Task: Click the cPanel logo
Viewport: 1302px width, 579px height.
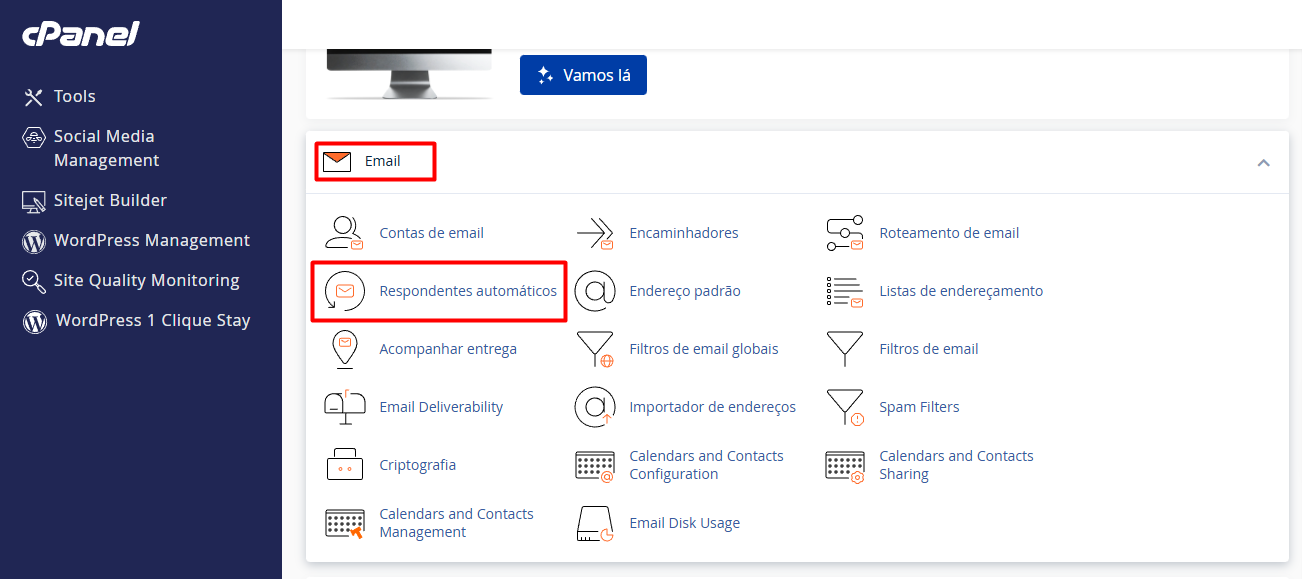Action: click(79, 33)
